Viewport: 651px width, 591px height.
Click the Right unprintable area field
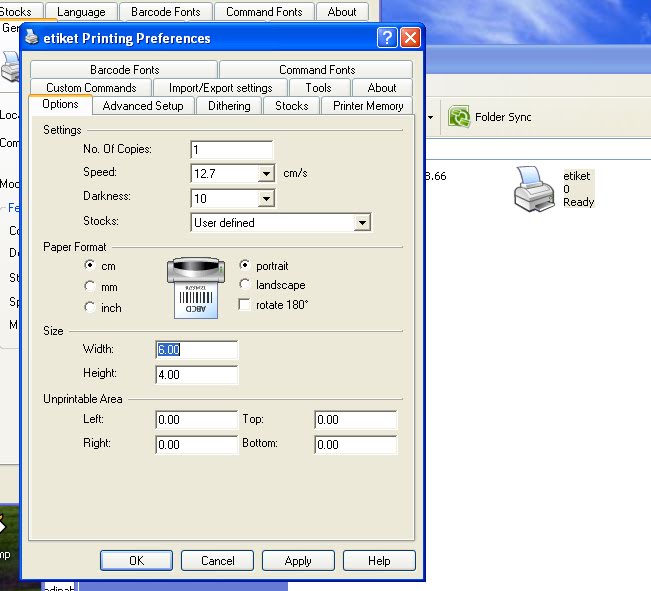point(197,444)
